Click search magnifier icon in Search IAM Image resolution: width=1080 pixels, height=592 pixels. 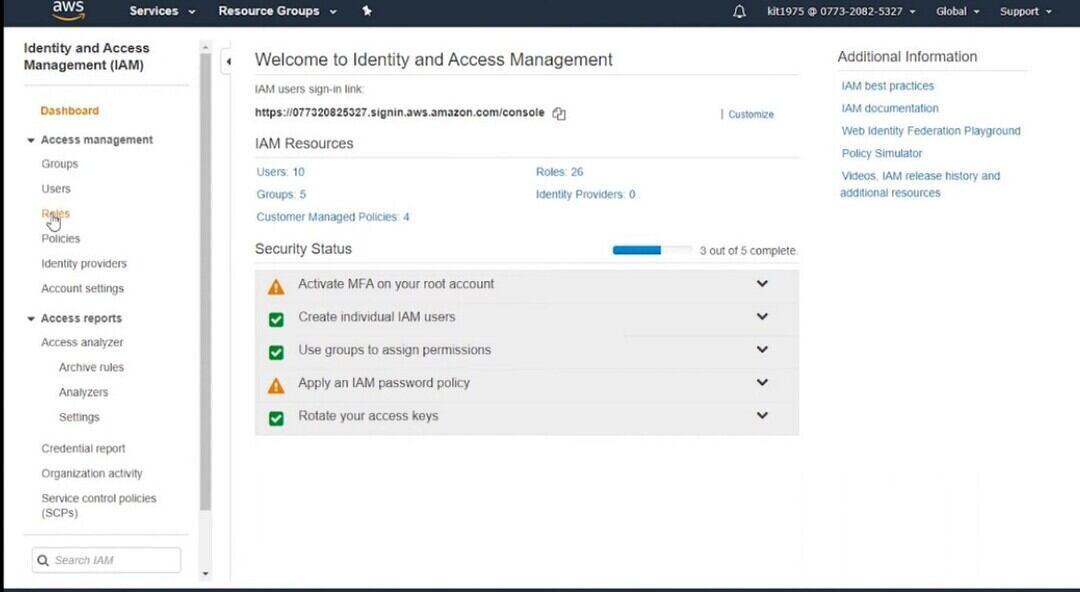coord(43,561)
